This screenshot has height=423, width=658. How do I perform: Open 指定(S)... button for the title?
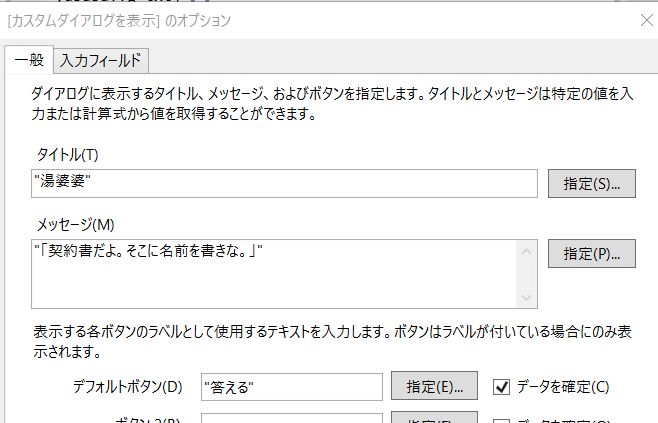(x=592, y=183)
